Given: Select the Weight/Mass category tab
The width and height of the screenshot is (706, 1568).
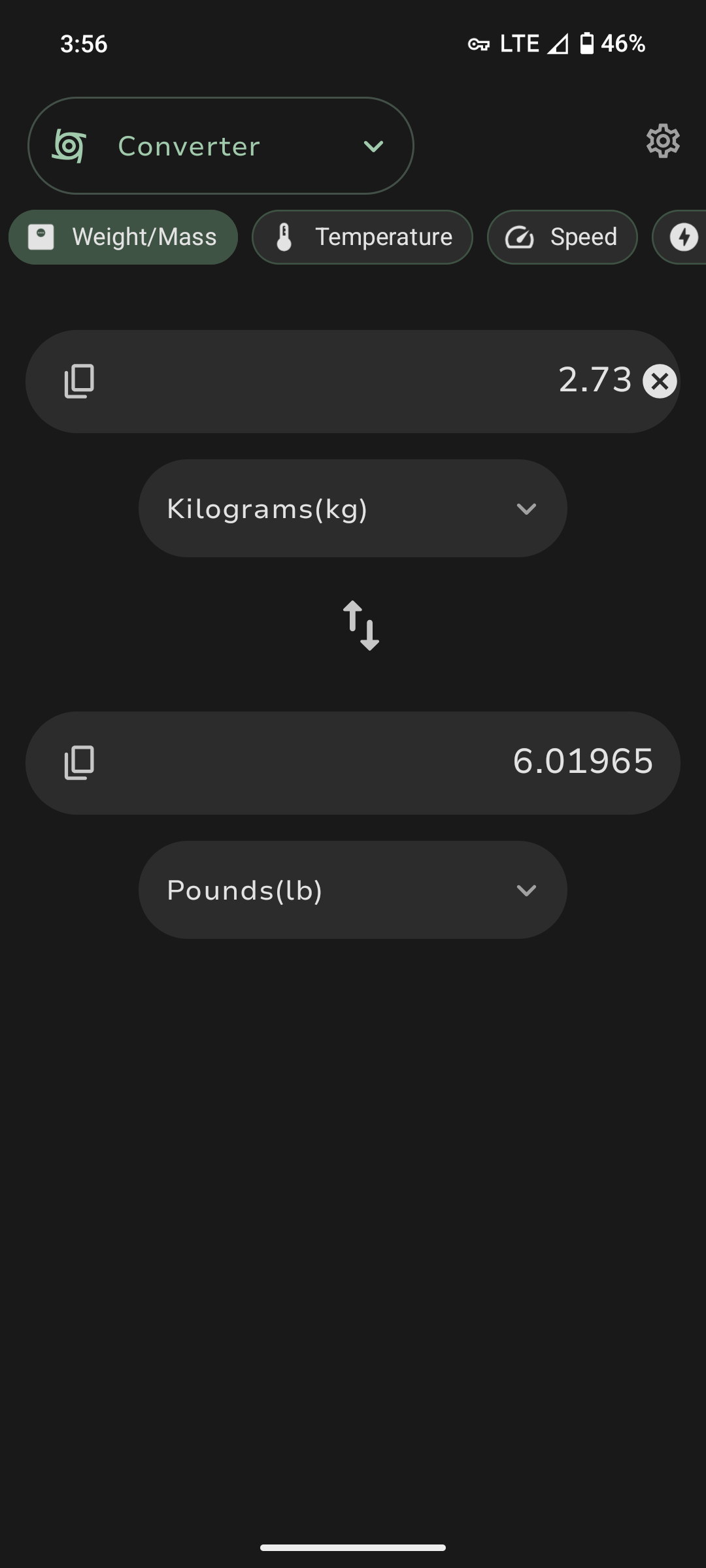Looking at the screenshot, I should [124, 237].
